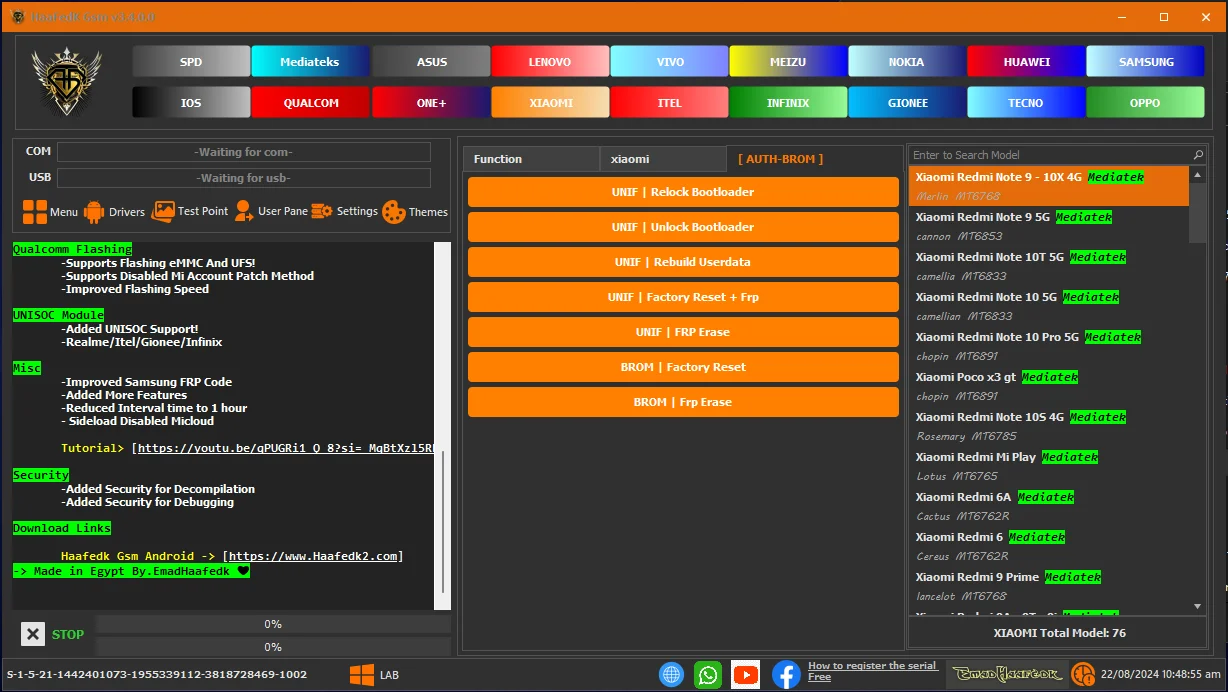Screen dimensions: 1228x692
Task: Select Xiaomi Redmi 6A model
Action: pos(1049,506)
